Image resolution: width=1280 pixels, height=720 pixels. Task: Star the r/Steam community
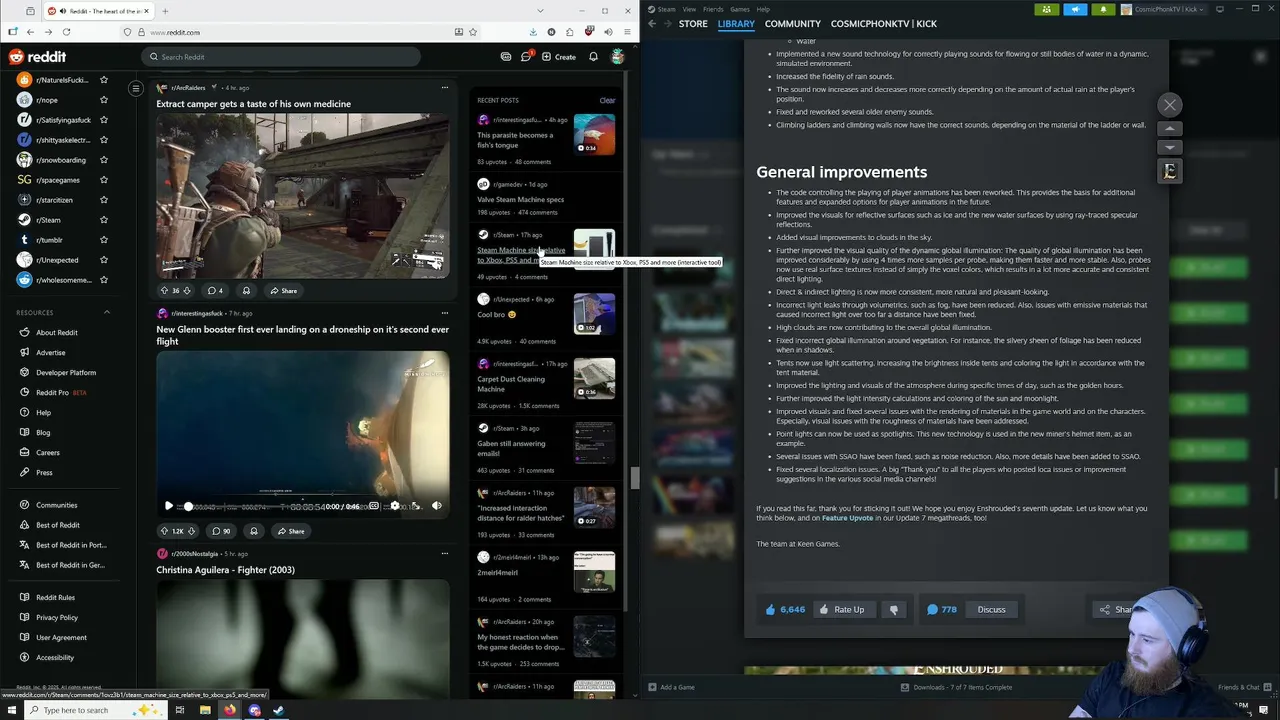point(103,220)
